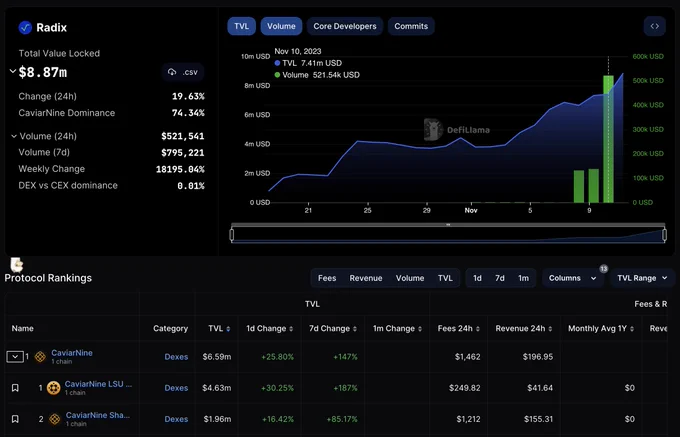The height and width of the screenshot is (437, 680).
Task: Switch rankings to the TVL tab
Action: [x=445, y=278]
